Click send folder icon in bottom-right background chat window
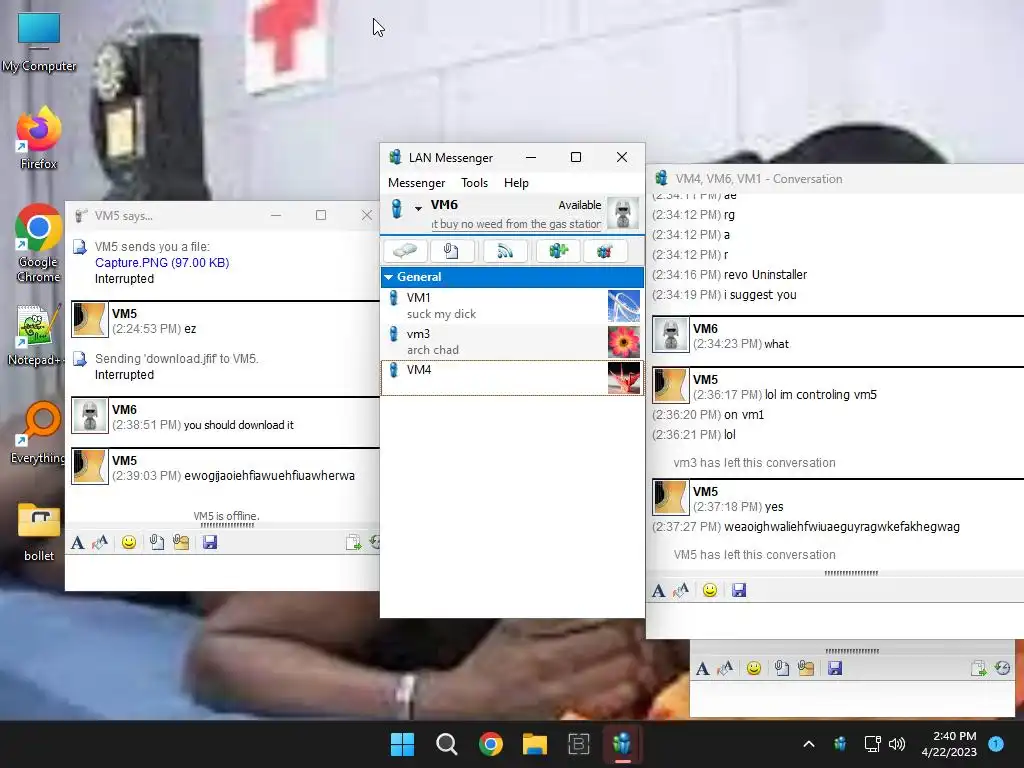 806,669
